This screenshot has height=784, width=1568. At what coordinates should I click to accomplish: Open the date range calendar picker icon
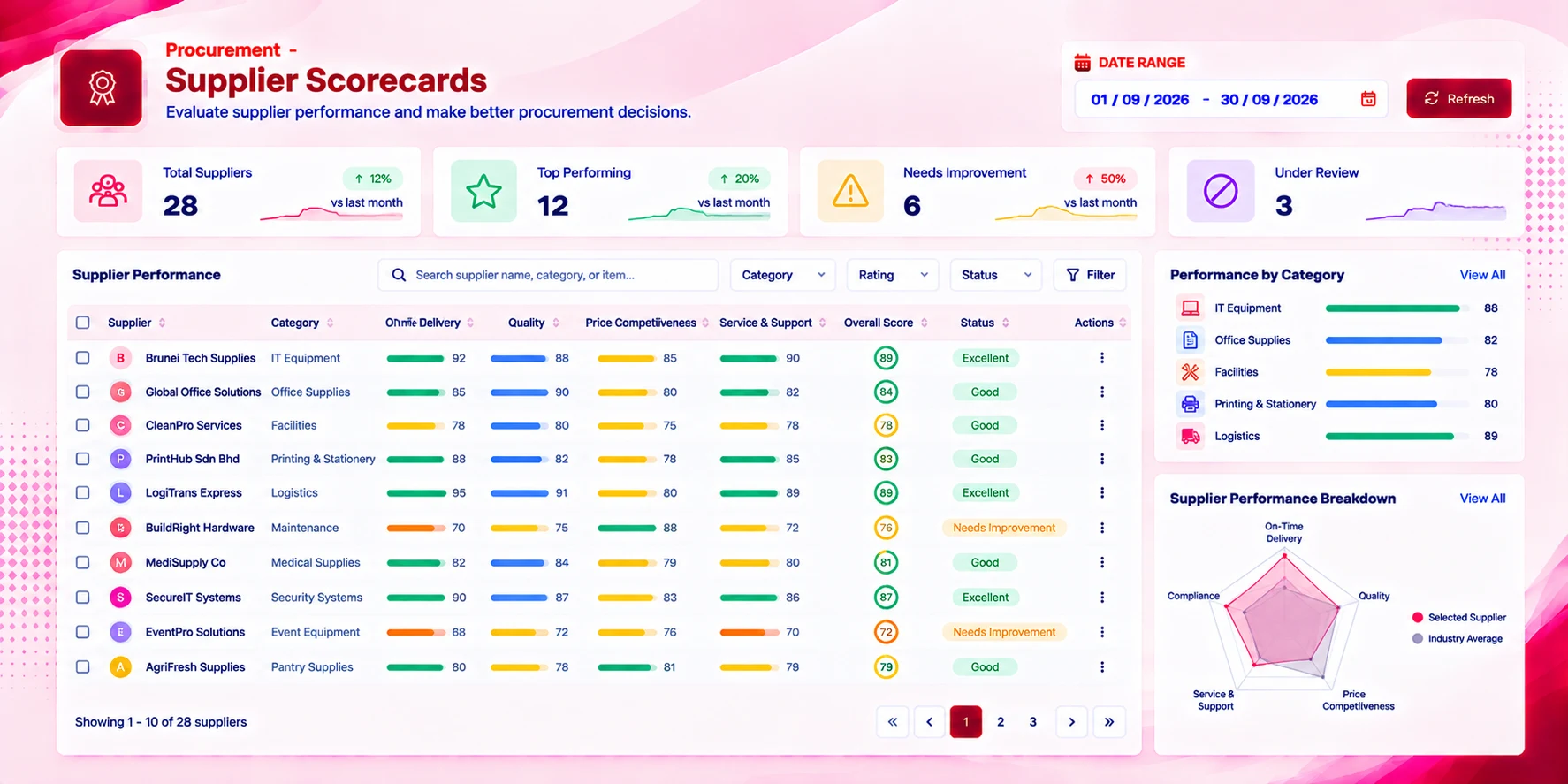(1368, 99)
